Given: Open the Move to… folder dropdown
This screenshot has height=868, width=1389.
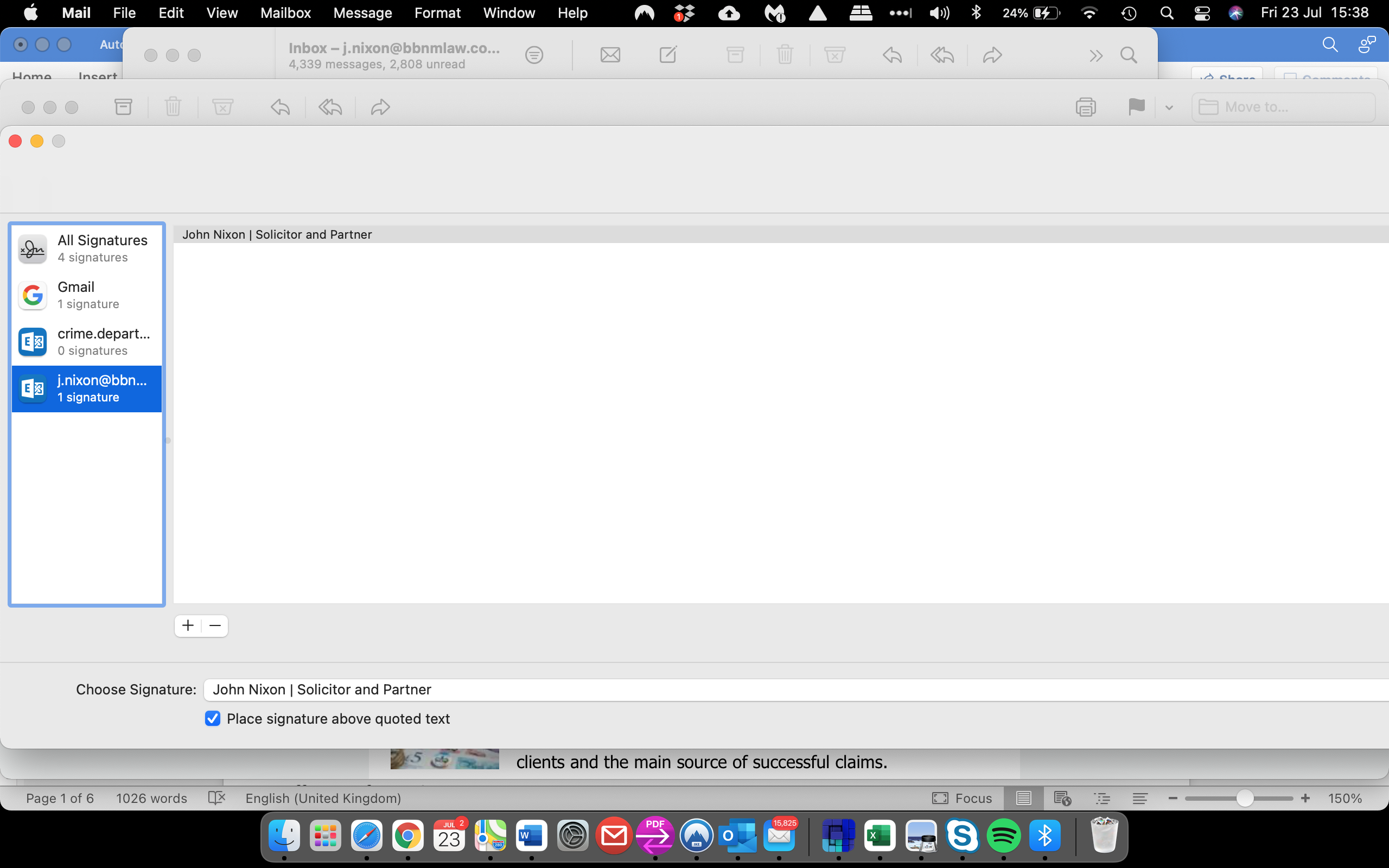Looking at the screenshot, I should 1283,107.
